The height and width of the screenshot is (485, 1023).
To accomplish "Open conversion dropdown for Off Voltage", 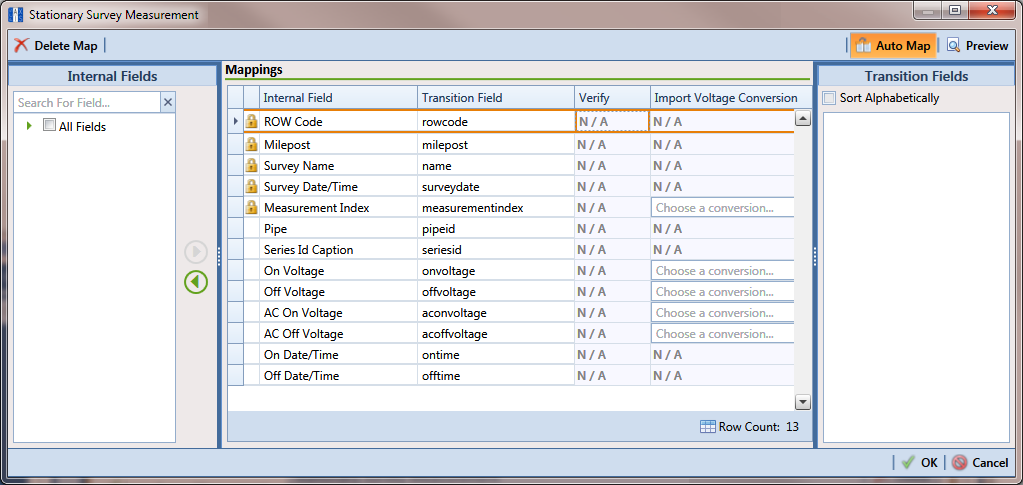I will tap(722, 291).
